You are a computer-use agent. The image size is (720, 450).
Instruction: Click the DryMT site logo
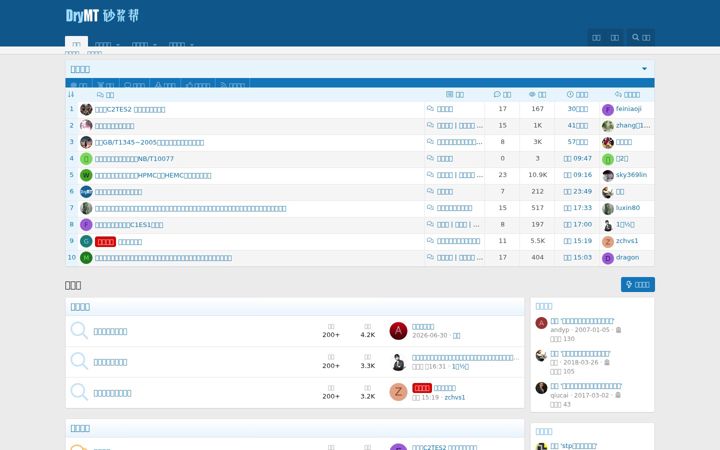102,16
